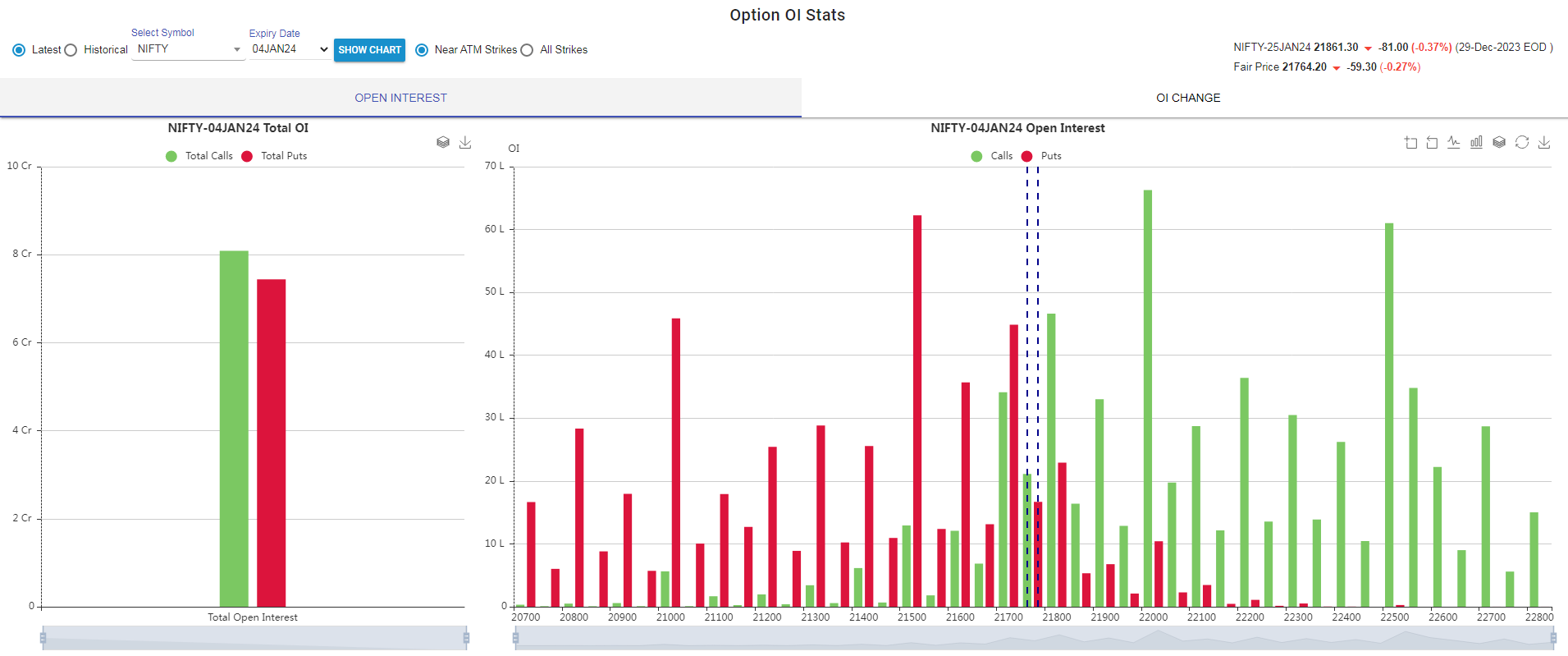Select the Historical radio button
Image resolution: width=1568 pixels, height=656 pixels.
coord(71,50)
